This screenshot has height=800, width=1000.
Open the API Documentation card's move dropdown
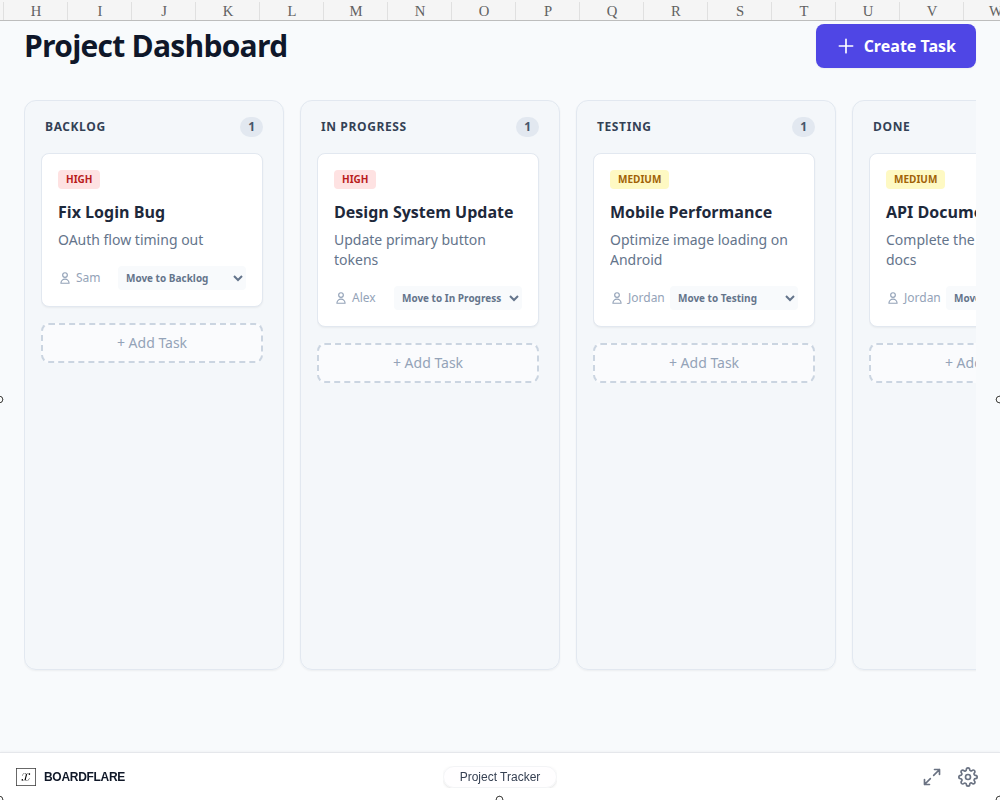coord(961,298)
